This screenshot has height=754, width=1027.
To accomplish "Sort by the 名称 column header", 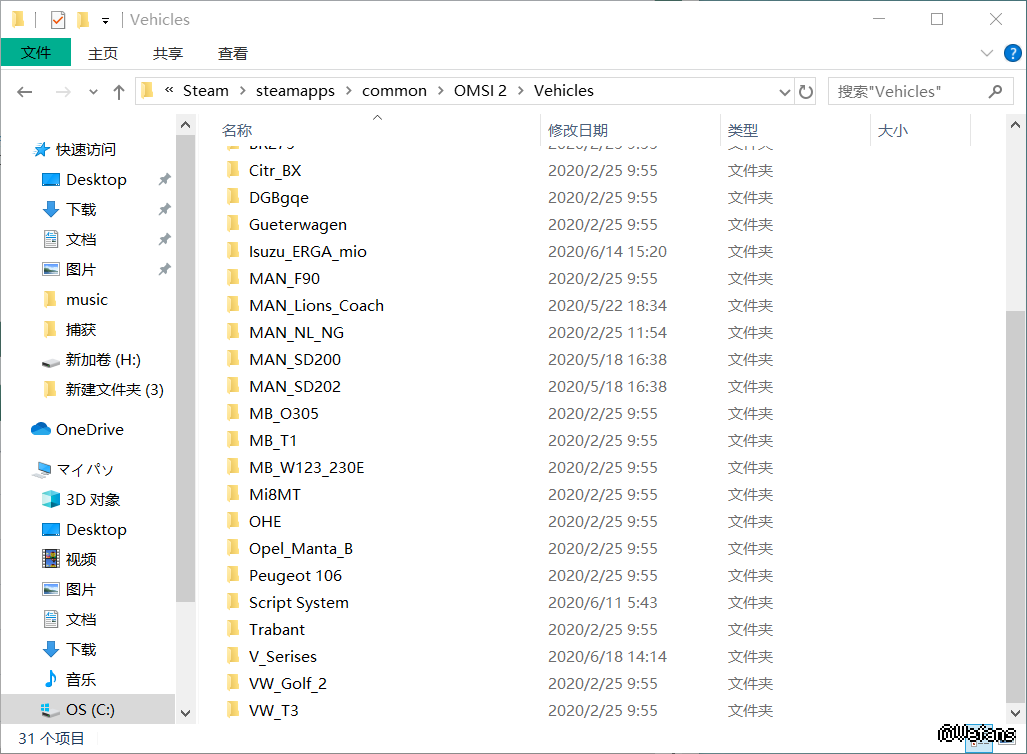I will [x=237, y=130].
